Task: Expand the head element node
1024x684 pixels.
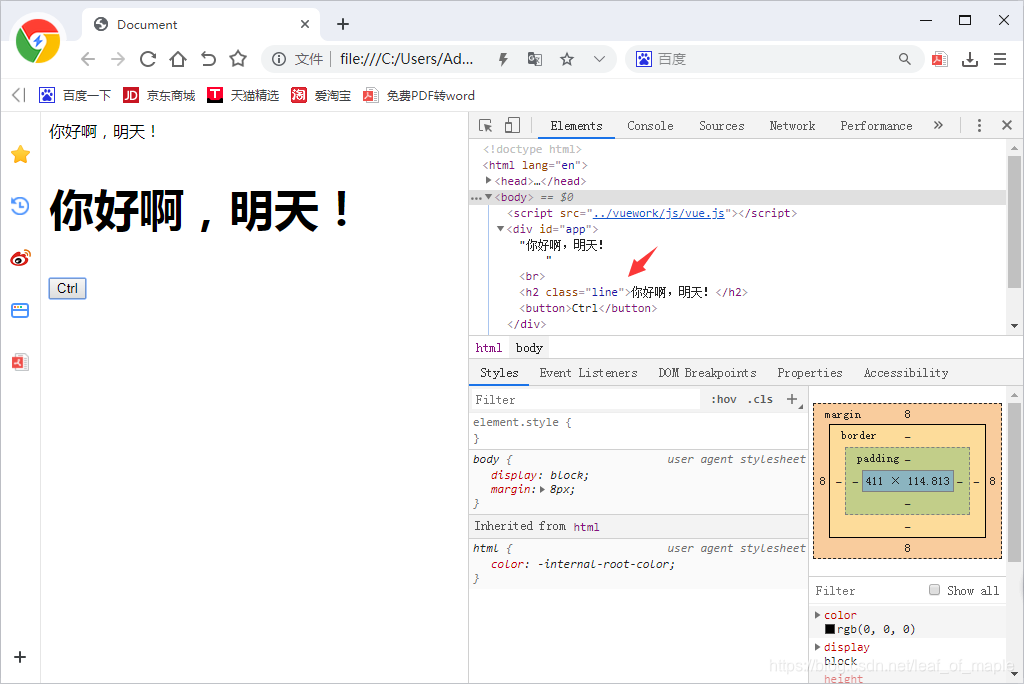Action: 488,180
